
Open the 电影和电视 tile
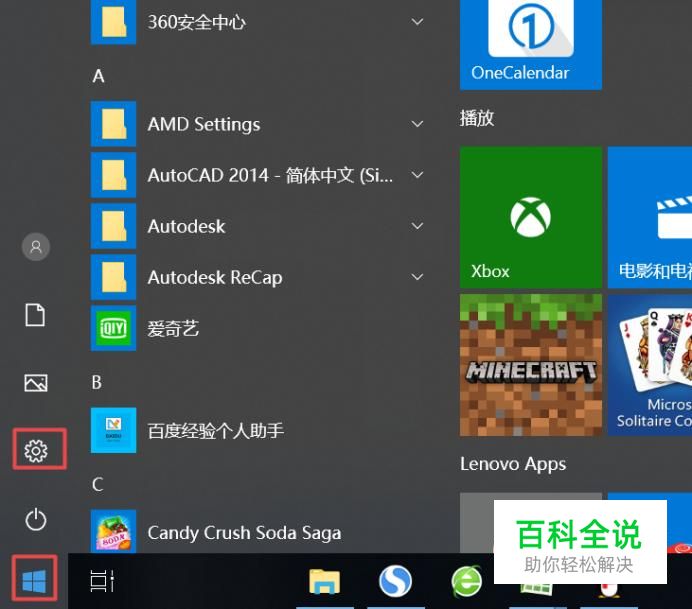[650, 218]
